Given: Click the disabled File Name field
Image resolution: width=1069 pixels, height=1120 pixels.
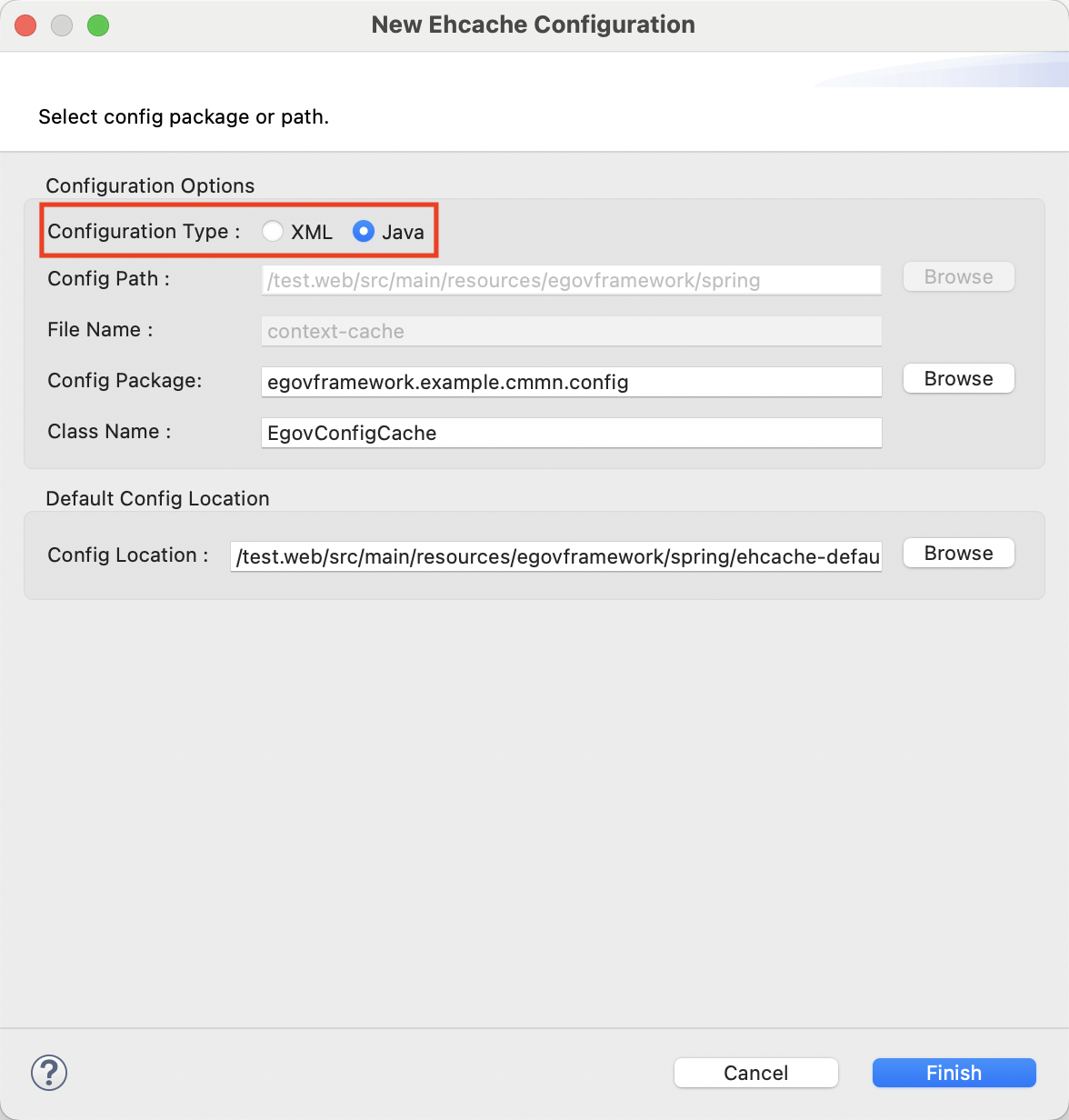Looking at the screenshot, I should click(x=571, y=331).
